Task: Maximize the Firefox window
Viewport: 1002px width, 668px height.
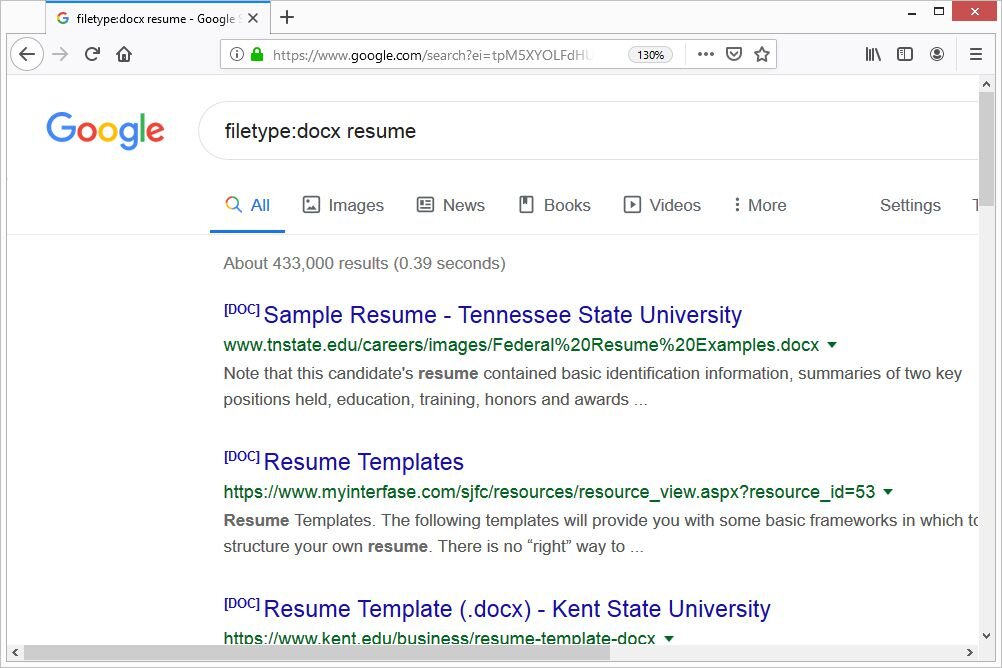Action: (939, 12)
